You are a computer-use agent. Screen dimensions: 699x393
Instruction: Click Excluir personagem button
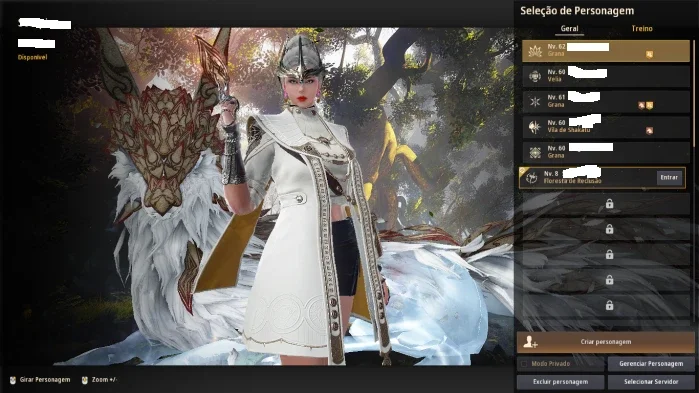coord(560,382)
